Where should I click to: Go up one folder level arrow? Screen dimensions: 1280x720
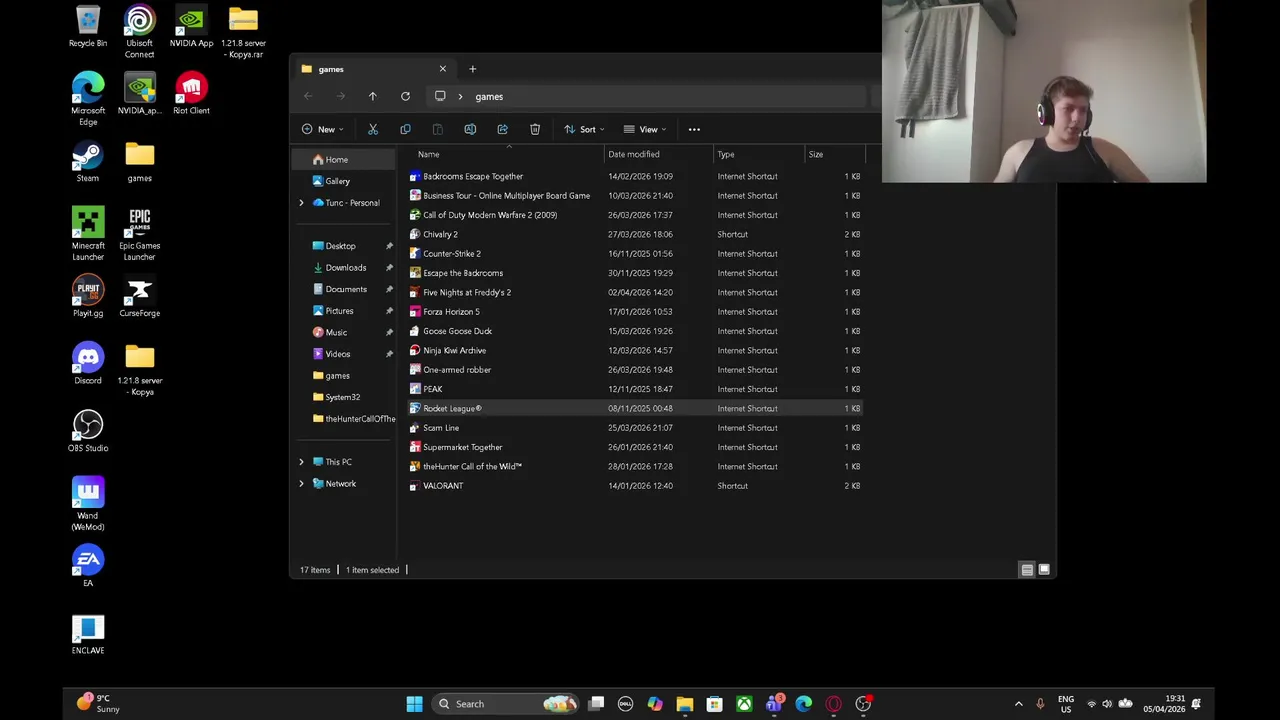372,96
